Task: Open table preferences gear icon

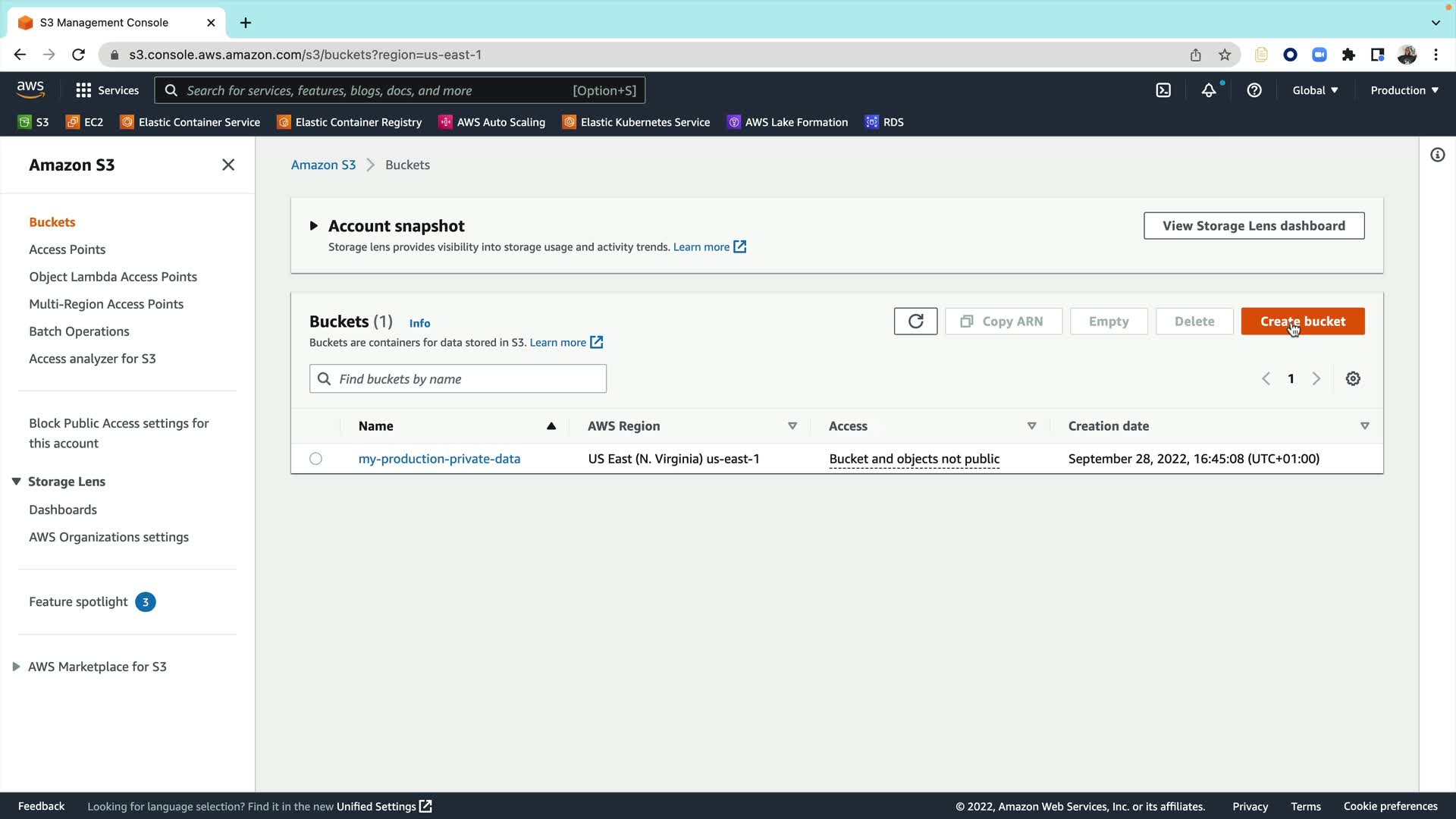Action: coord(1353,378)
